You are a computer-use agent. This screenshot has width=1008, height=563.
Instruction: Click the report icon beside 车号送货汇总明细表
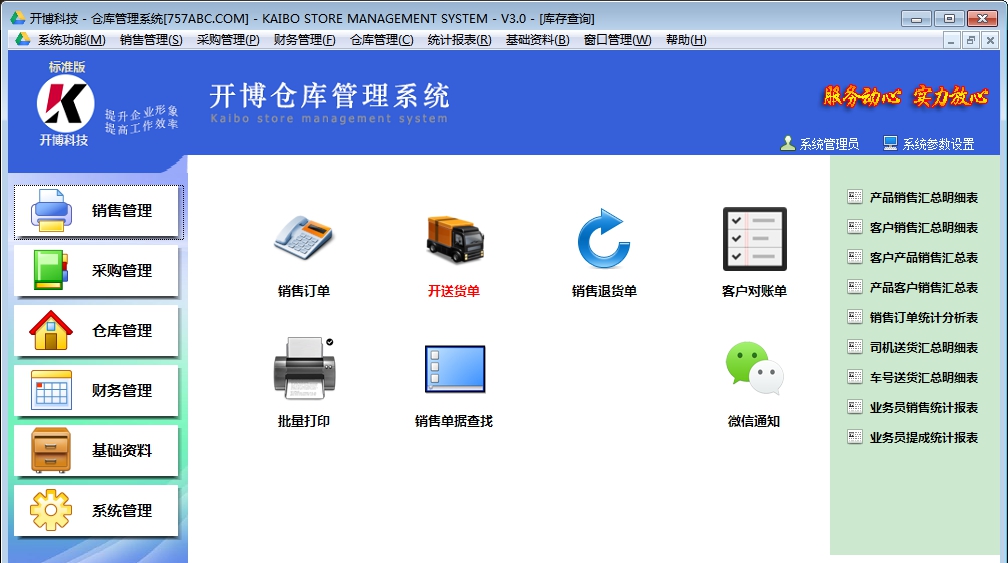click(855, 377)
